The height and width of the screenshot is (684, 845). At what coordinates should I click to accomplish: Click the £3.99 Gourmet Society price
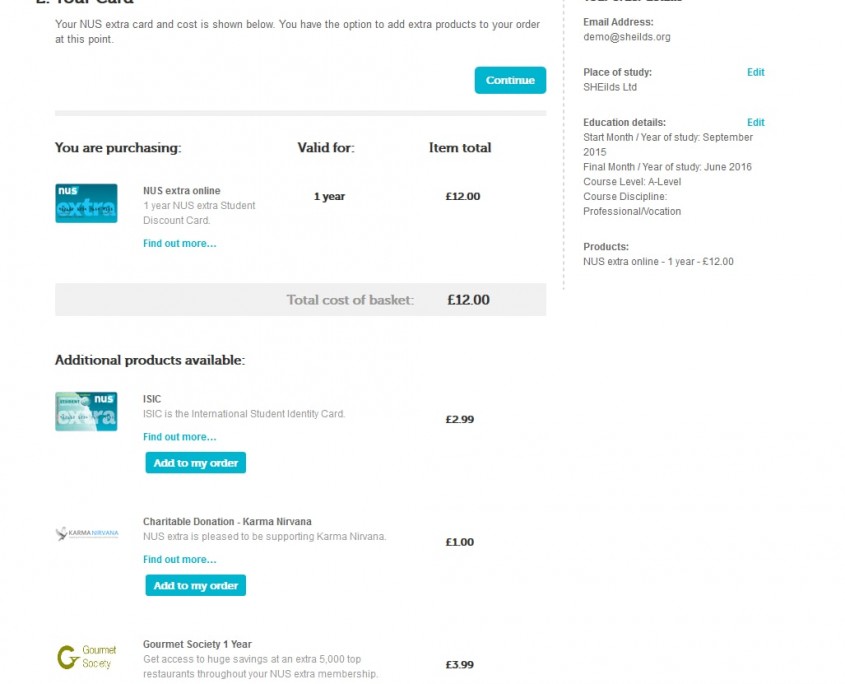[460, 665]
